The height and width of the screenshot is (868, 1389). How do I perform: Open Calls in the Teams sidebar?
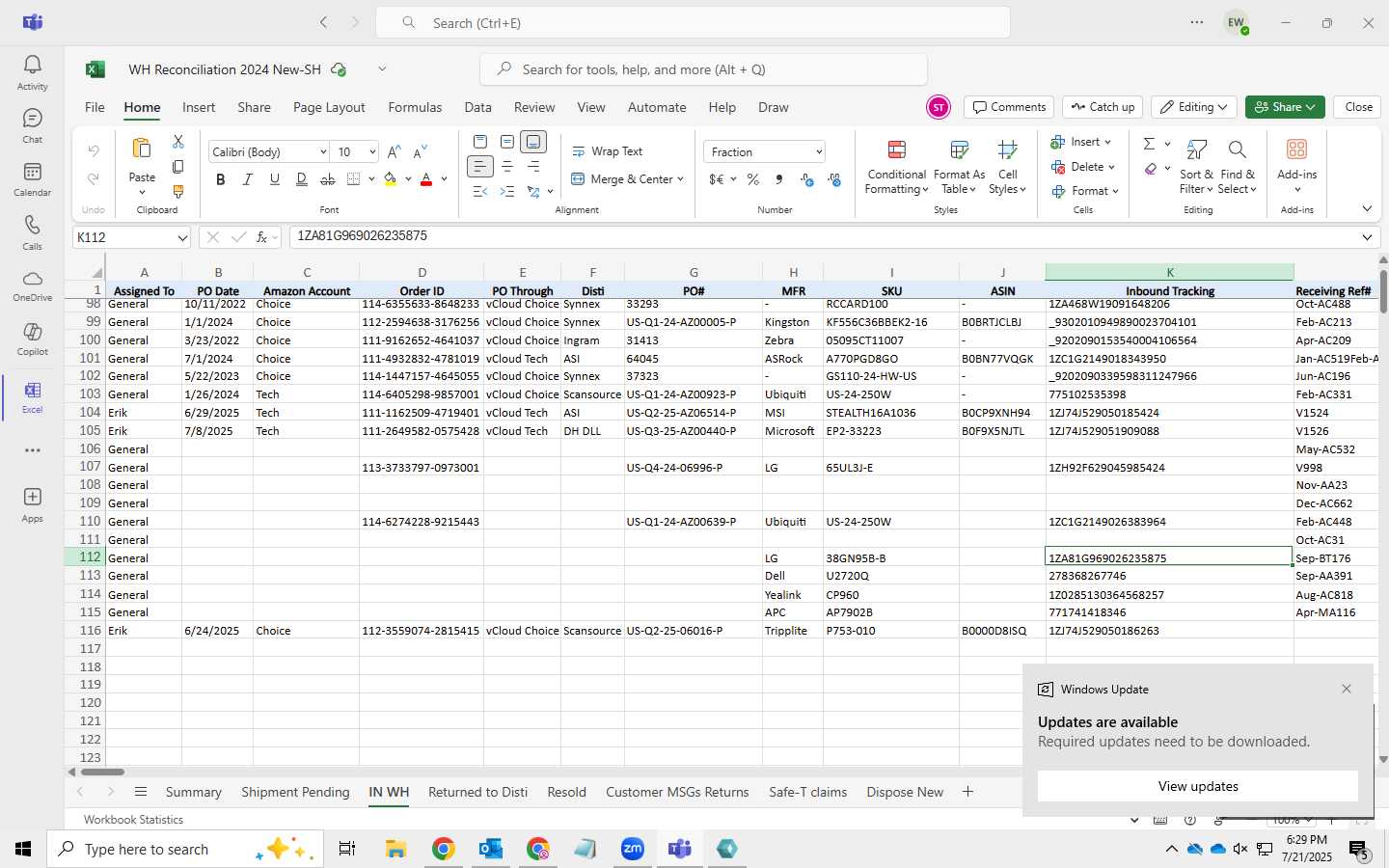tap(32, 231)
